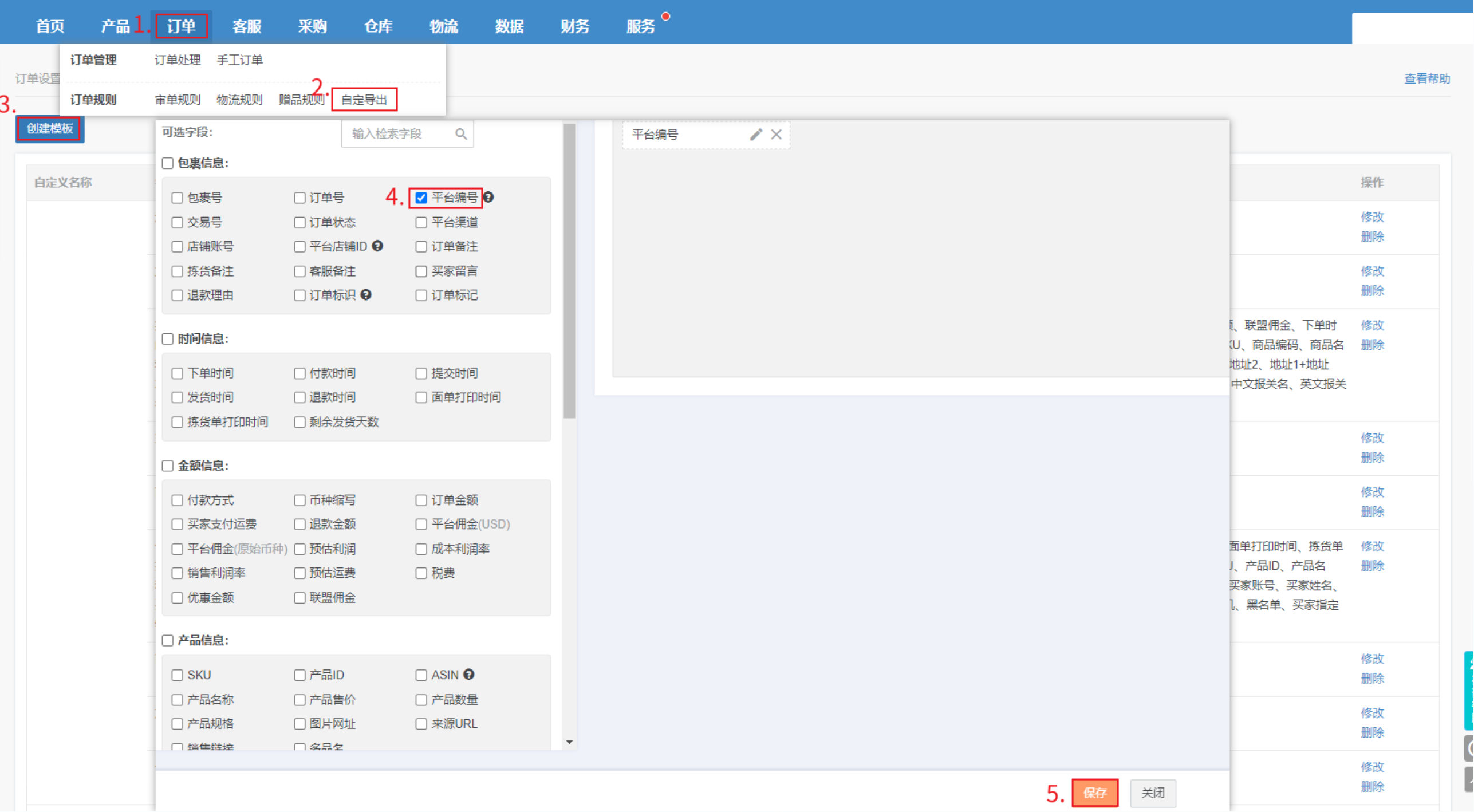1474x812 pixels.
Task: Remove 平台编号 tag with X icon
Action: tap(776, 134)
